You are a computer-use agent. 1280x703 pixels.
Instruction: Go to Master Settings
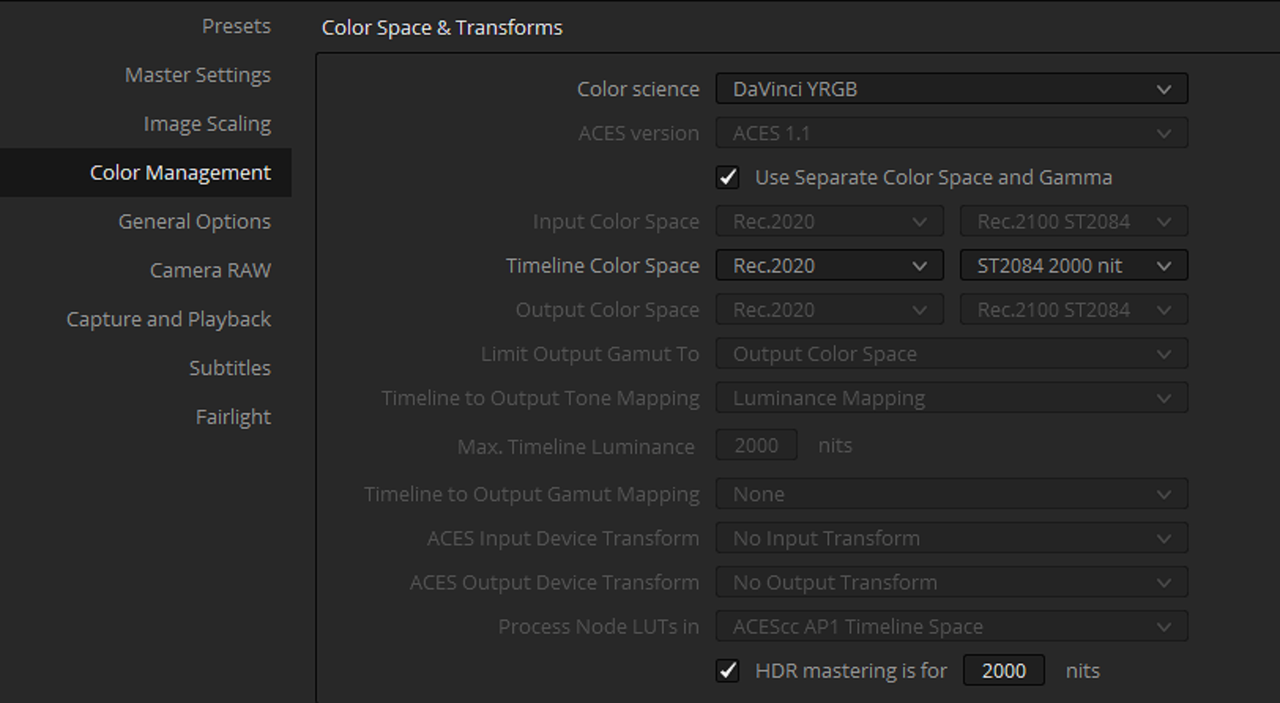197,75
